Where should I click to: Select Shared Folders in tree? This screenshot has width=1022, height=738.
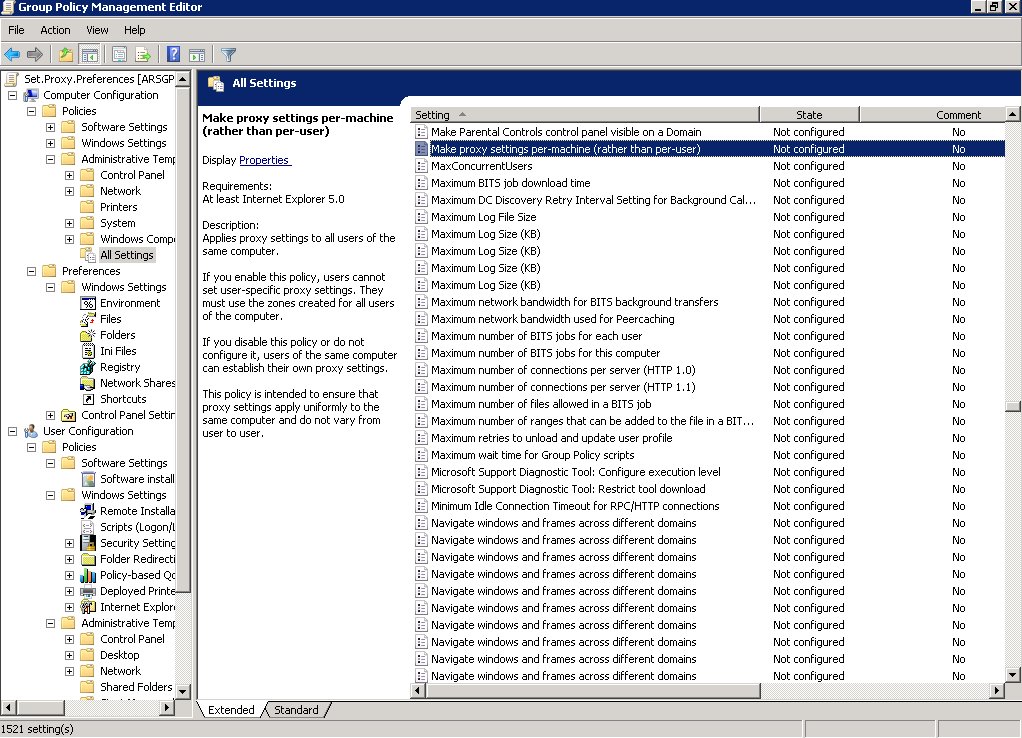(127, 687)
